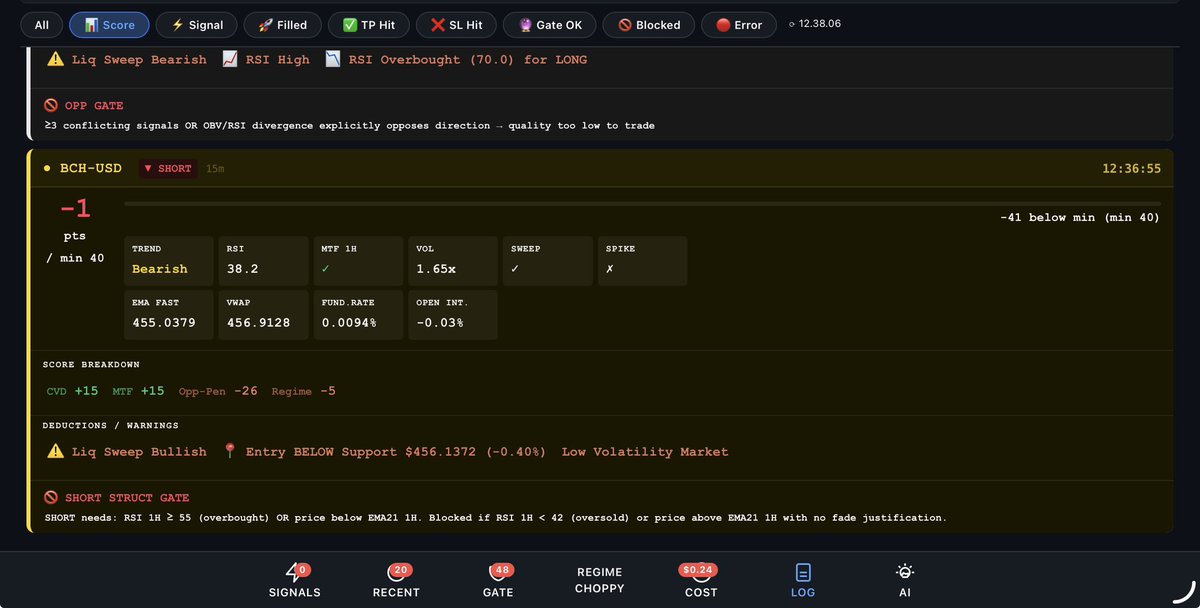Click the Low Volatility Market warning
This screenshot has width=1200, height=608.
coord(645,451)
